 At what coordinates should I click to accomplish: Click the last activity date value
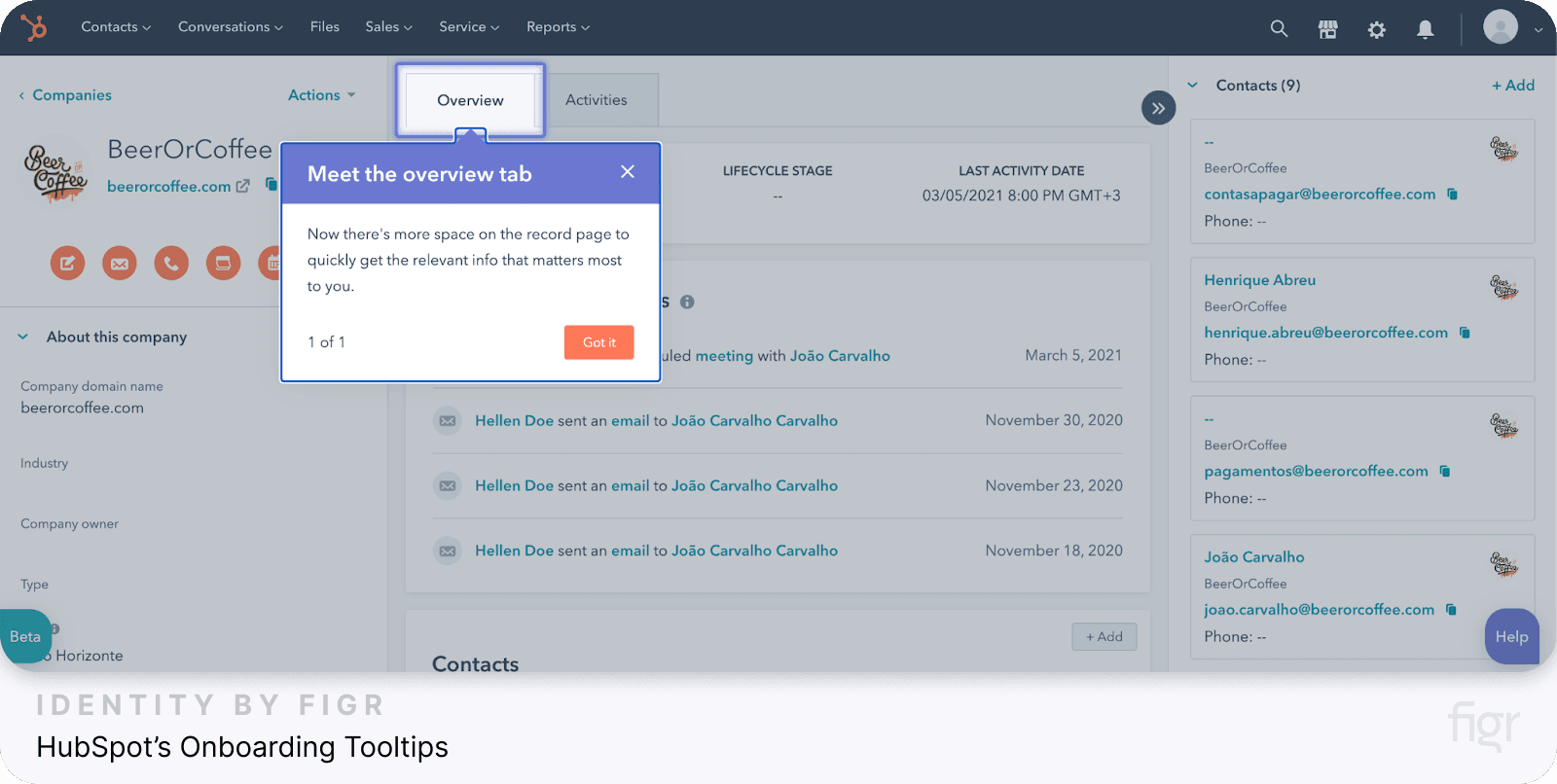pos(1021,196)
